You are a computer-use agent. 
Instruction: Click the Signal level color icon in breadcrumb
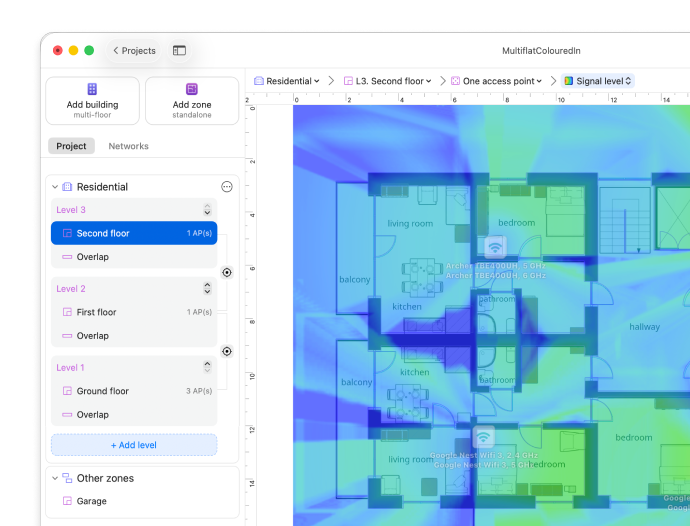(x=569, y=81)
